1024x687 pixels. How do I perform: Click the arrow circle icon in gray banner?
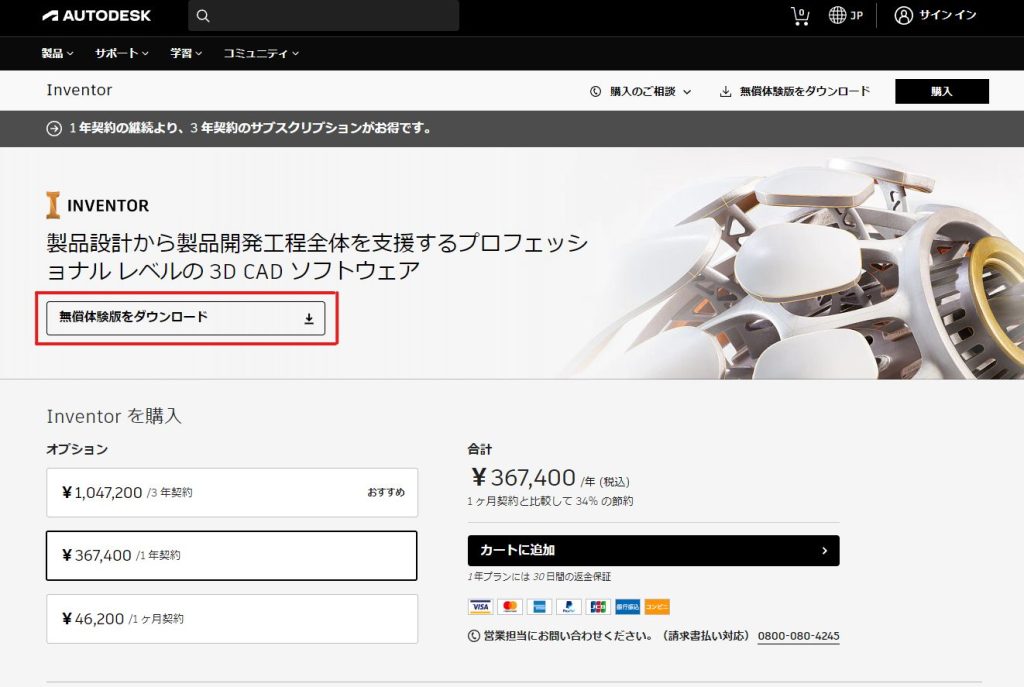point(54,129)
